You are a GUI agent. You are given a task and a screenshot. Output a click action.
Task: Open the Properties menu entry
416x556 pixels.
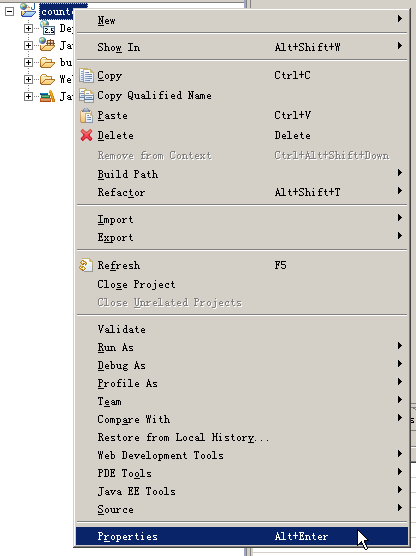[242, 536]
